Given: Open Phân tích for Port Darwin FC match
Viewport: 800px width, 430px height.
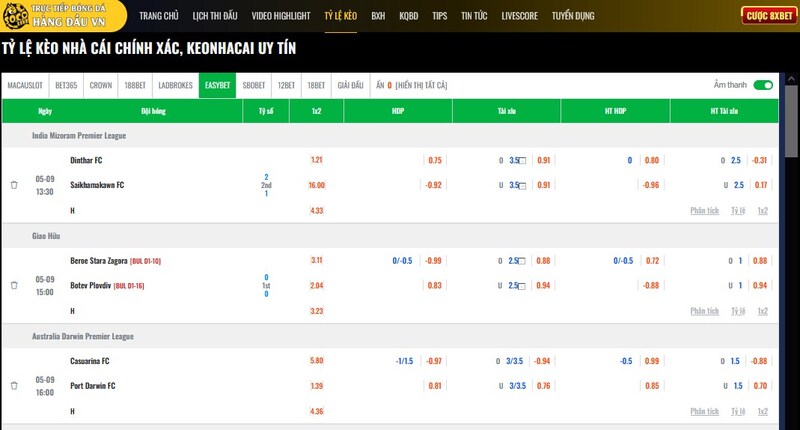Looking at the screenshot, I should coord(704,412).
